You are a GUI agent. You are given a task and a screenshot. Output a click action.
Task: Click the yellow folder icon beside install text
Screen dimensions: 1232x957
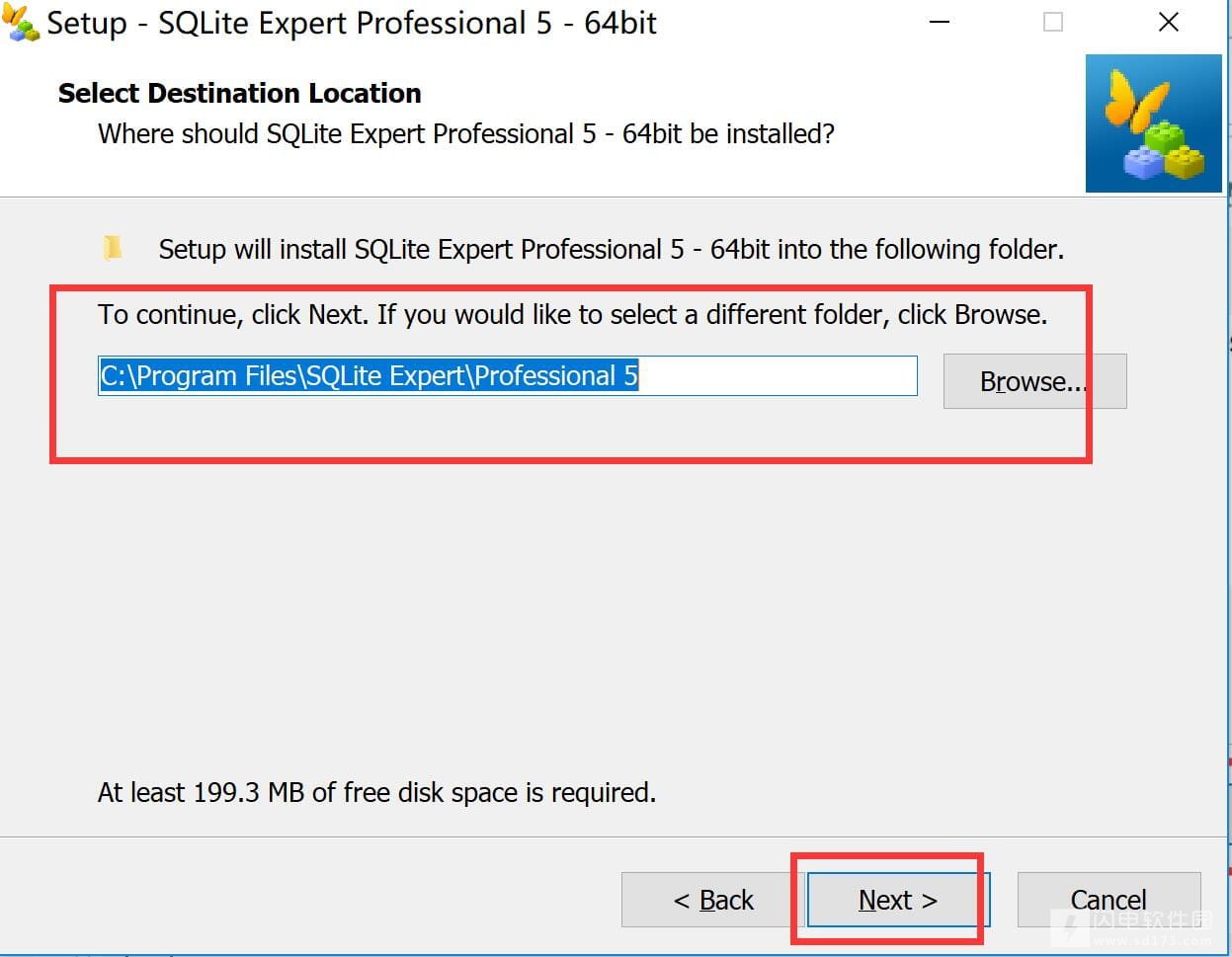click(113, 247)
